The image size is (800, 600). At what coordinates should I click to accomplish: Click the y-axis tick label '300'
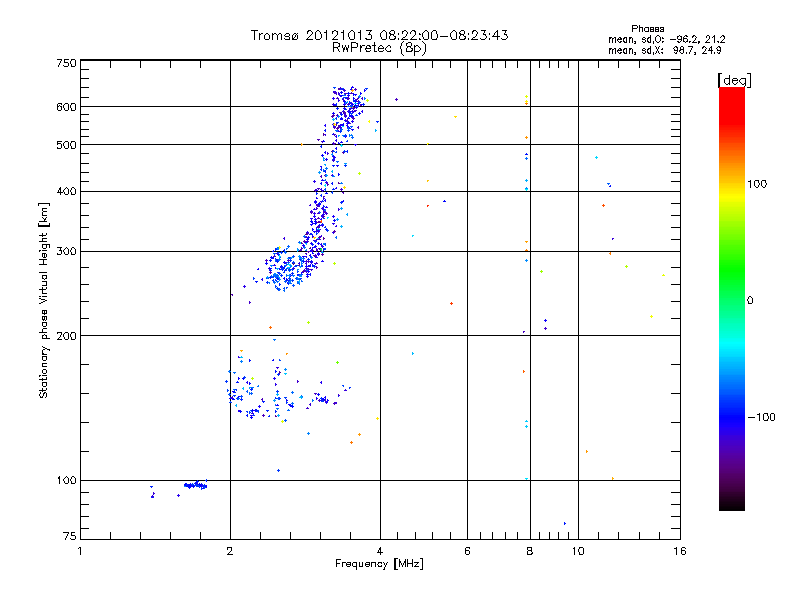click(x=66, y=252)
